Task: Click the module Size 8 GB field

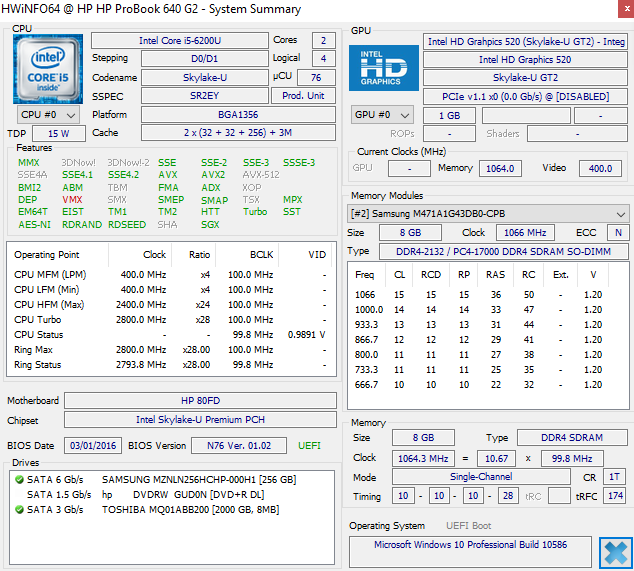Action: pyautogui.click(x=410, y=233)
